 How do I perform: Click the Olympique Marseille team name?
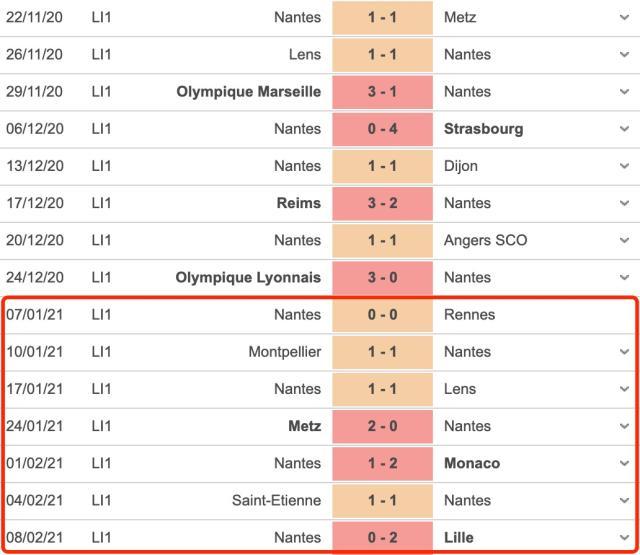pyautogui.click(x=248, y=91)
